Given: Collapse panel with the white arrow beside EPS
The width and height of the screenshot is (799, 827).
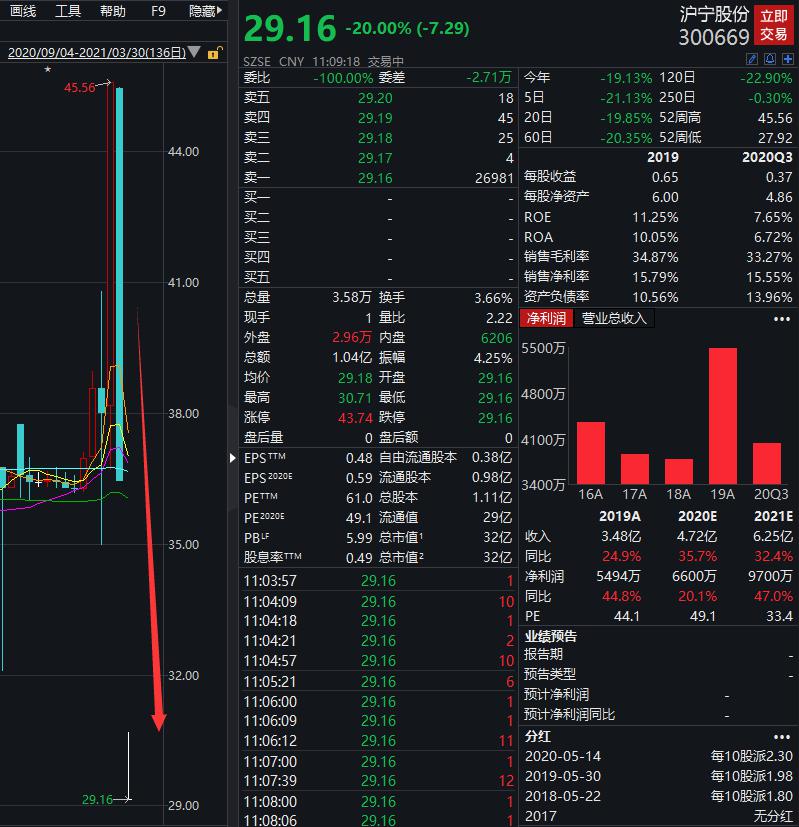Looking at the screenshot, I should tap(233, 458).
